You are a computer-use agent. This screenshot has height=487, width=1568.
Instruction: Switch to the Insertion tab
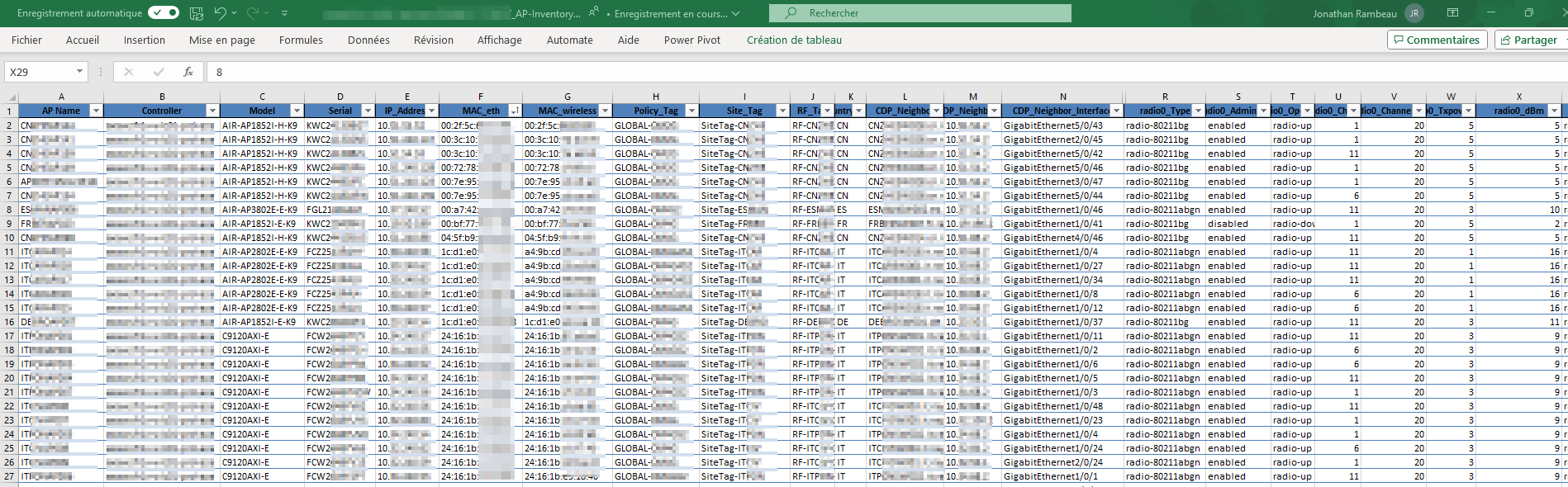[x=145, y=40]
